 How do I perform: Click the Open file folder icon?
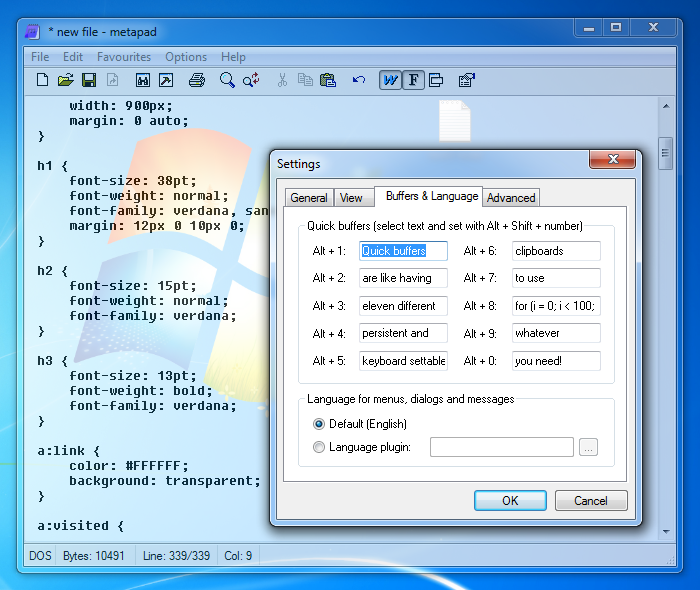click(x=65, y=80)
